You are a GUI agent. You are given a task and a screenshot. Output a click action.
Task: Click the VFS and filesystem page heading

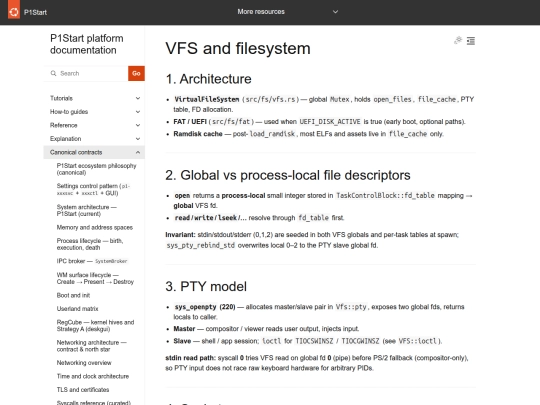(238, 48)
